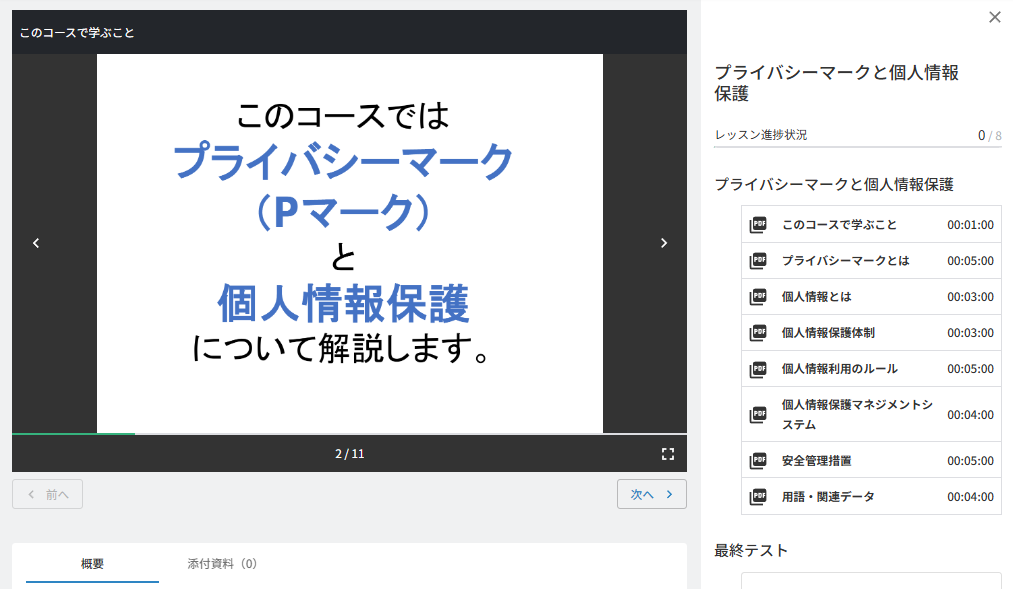Viewport: 1013px width, 589px height.
Task: Switch to the 概要 tab
Action: click(x=92, y=564)
